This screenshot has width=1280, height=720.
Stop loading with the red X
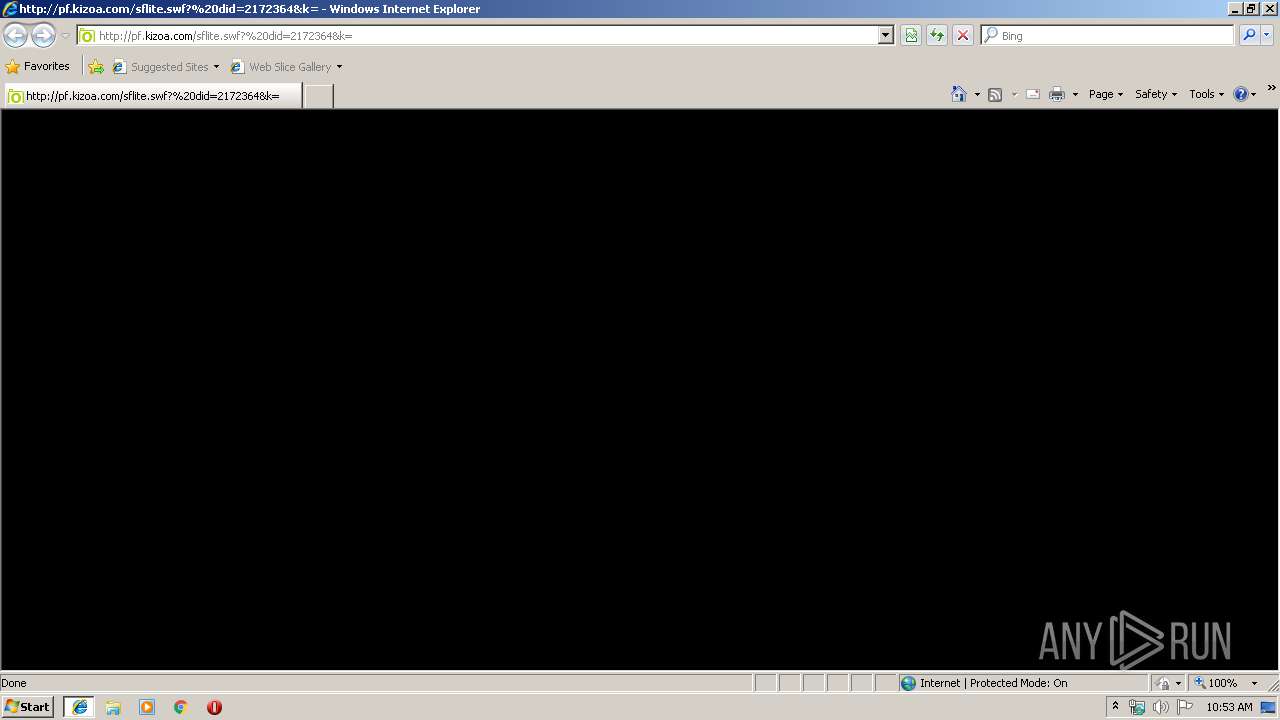pos(963,35)
